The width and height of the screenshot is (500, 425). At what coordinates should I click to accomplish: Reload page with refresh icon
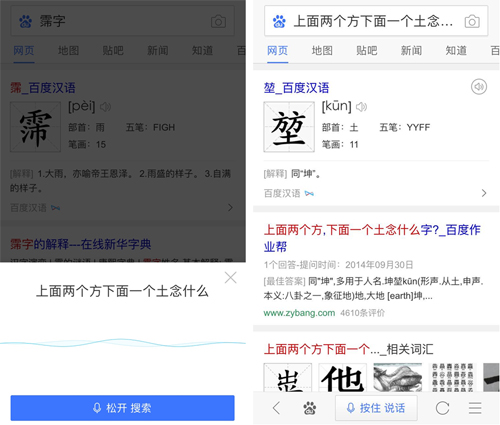[x=442, y=408]
